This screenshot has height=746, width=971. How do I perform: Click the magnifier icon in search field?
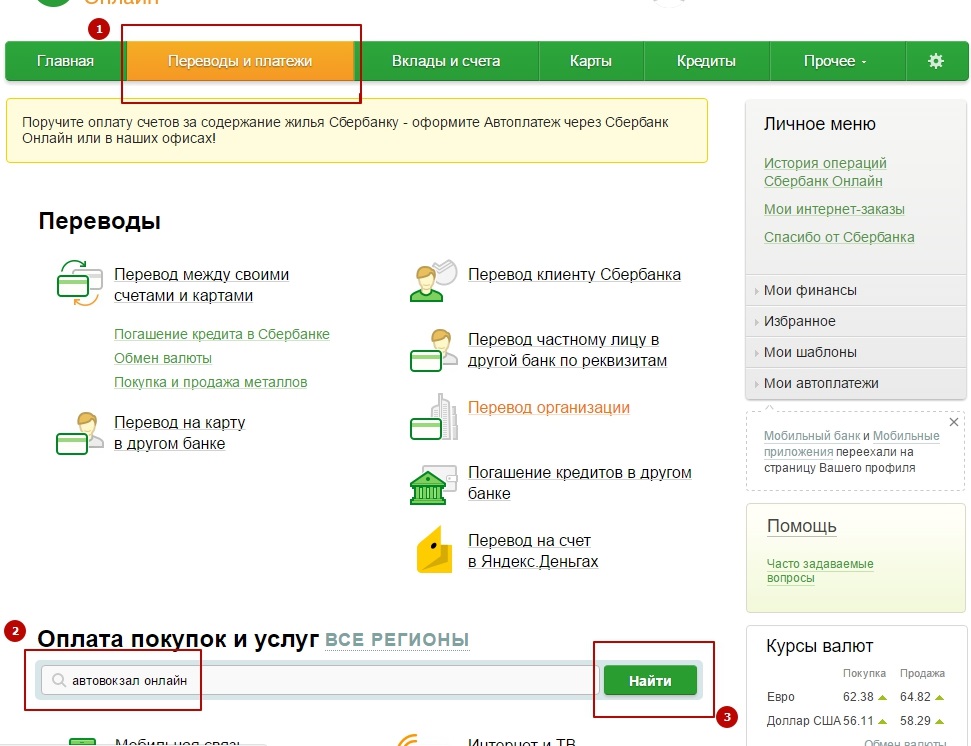pos(59,680)
